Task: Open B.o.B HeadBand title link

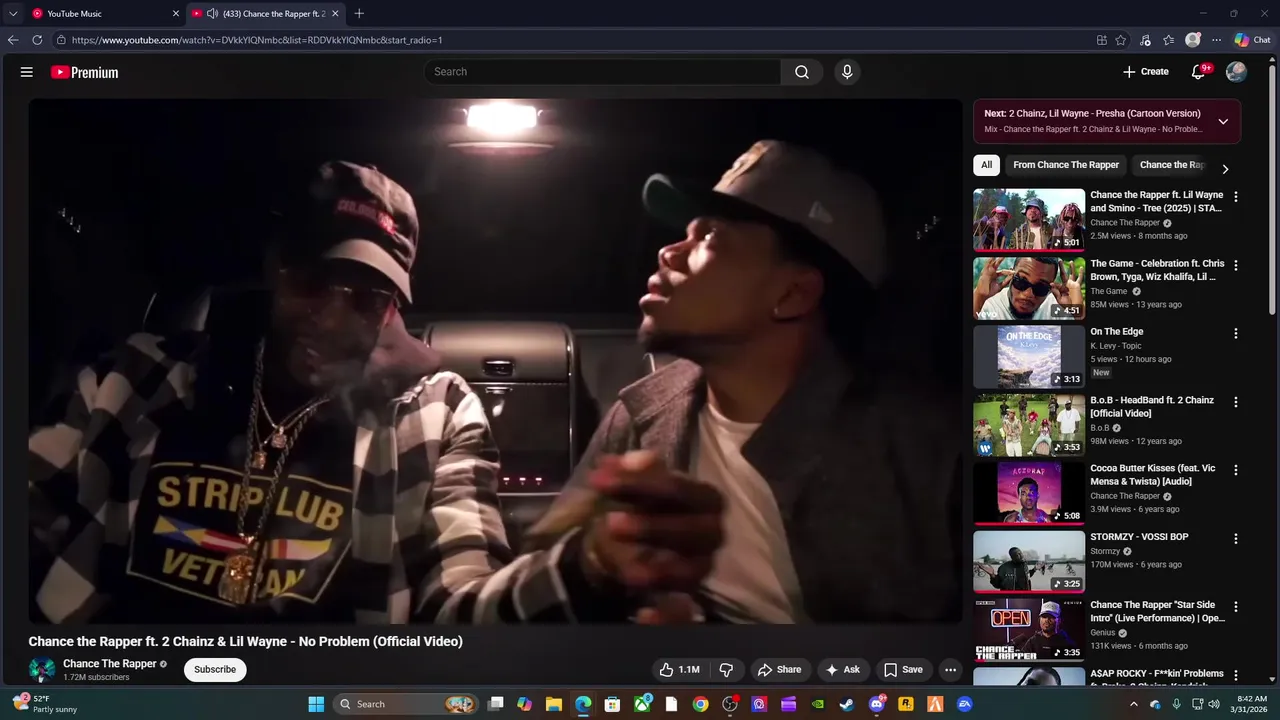Action: pos(1152,407)
